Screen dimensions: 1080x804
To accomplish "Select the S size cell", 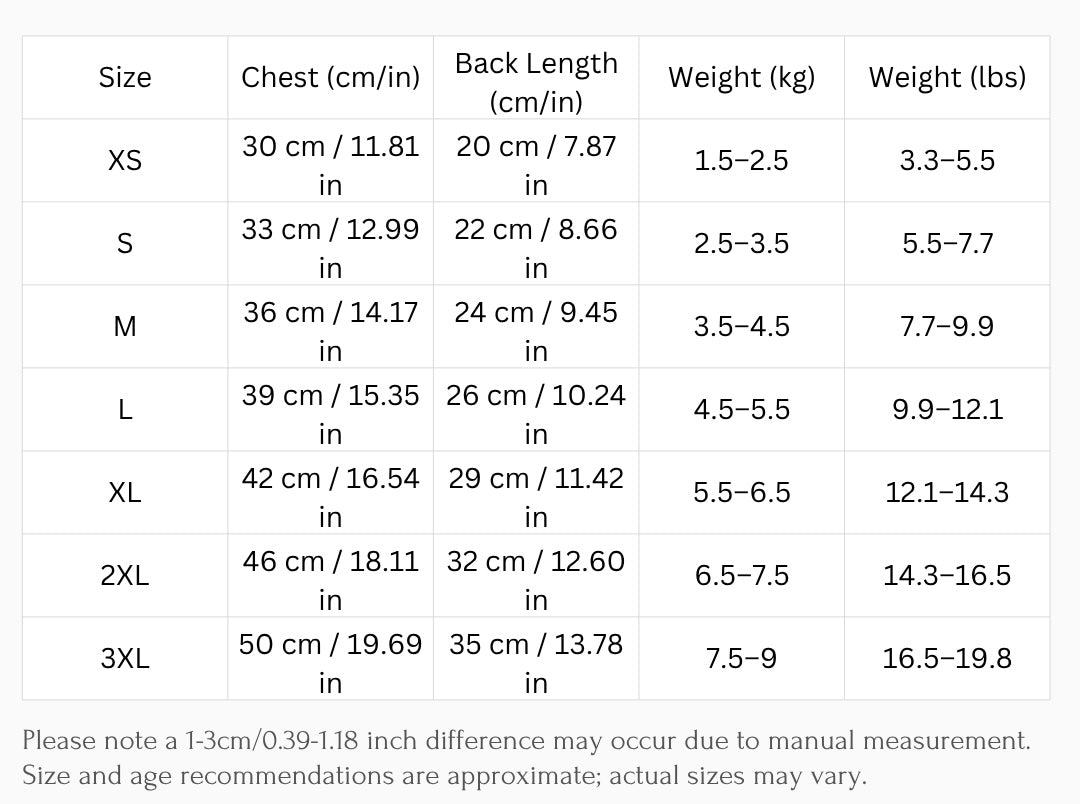I will pos(125,244).
